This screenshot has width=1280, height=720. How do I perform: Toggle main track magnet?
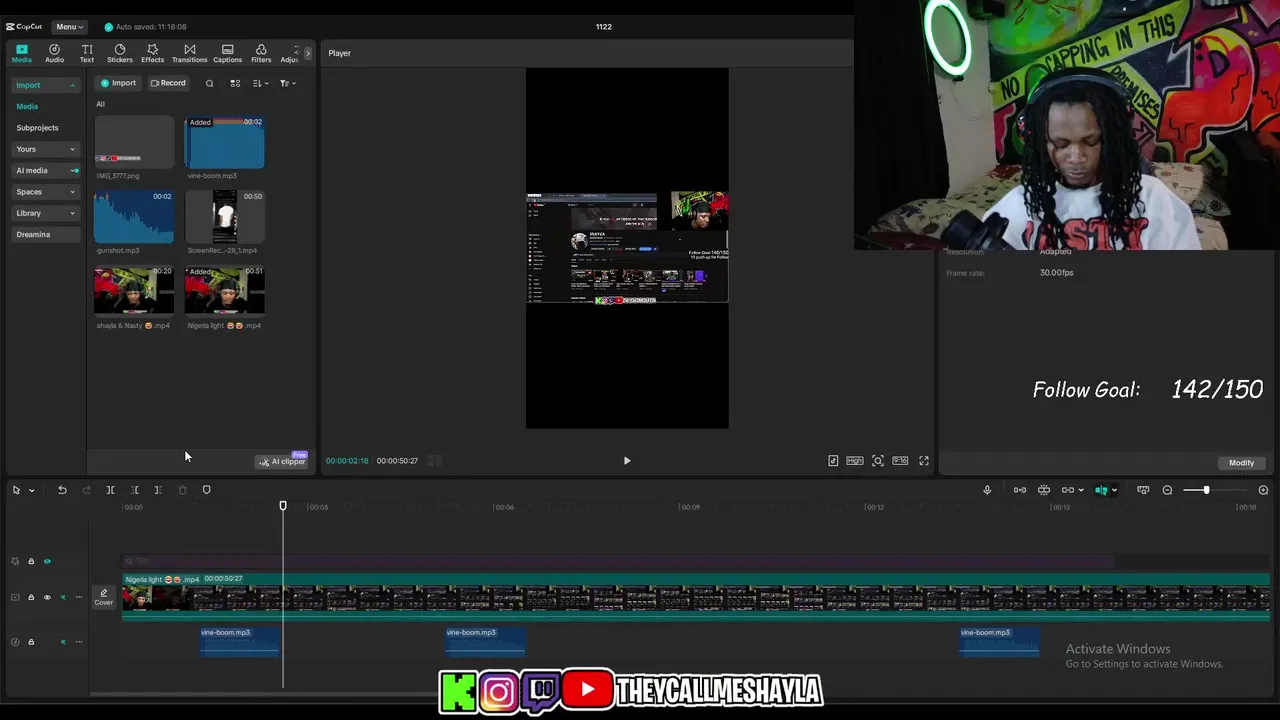(x=1020, y=490)
